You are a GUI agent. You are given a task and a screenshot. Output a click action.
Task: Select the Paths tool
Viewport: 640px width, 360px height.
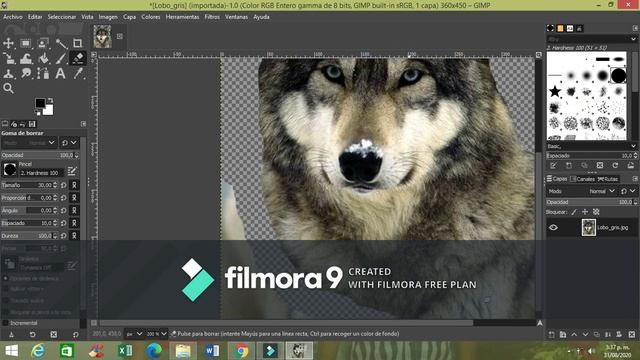coord(43,73)
